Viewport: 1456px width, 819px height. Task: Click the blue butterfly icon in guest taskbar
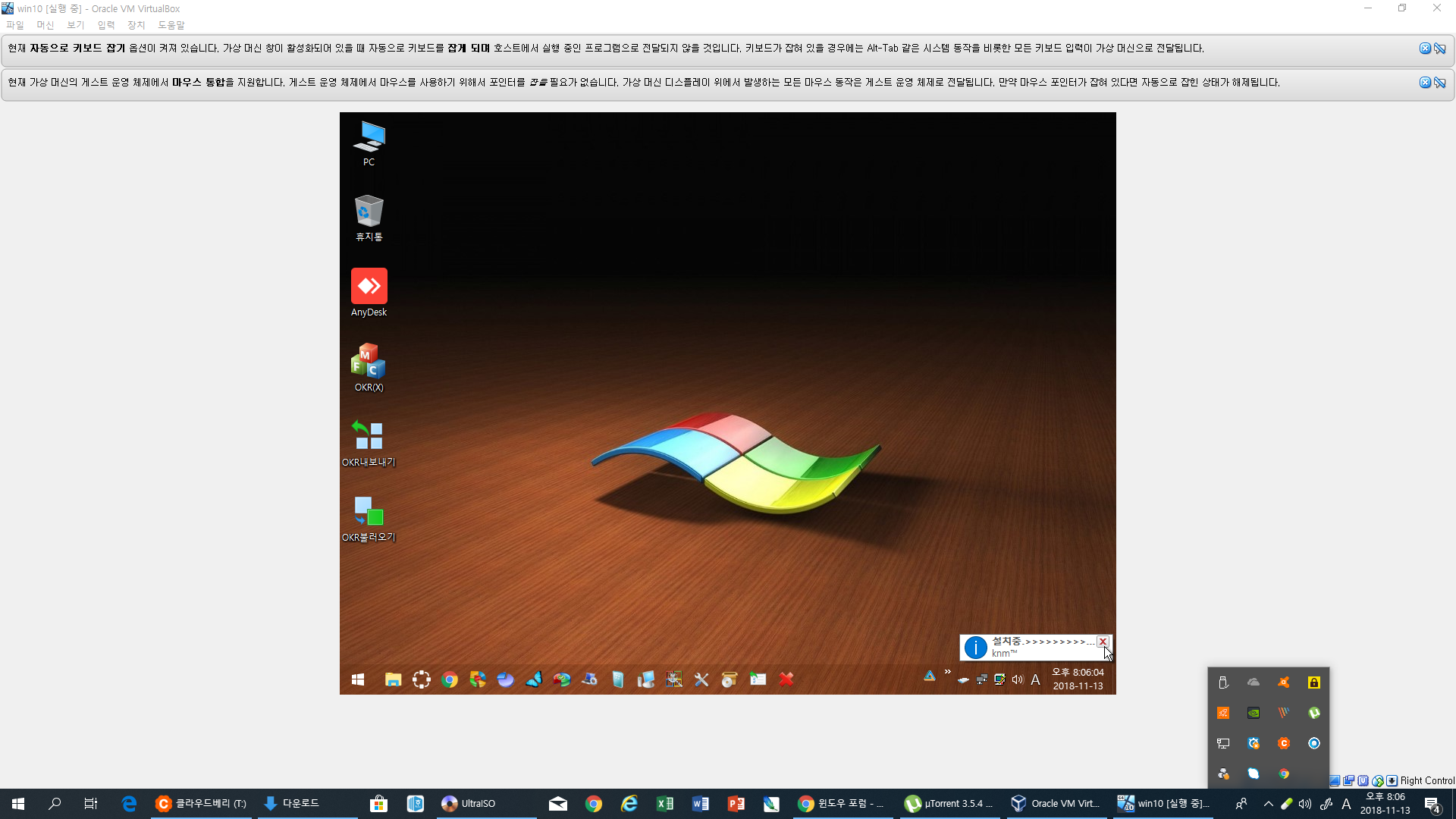(x=534, y=679)
